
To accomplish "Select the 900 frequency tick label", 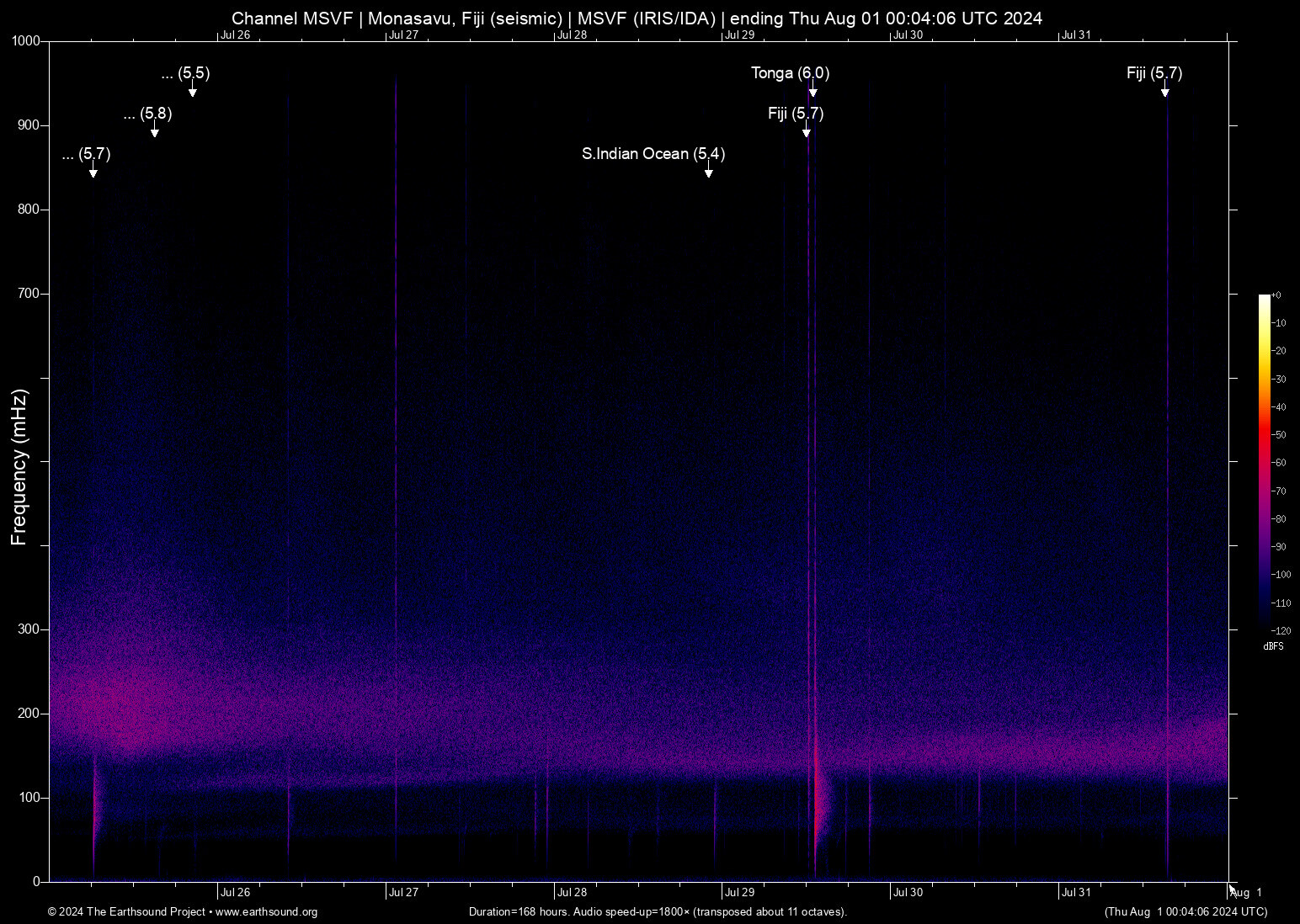I will coord(29,125).
